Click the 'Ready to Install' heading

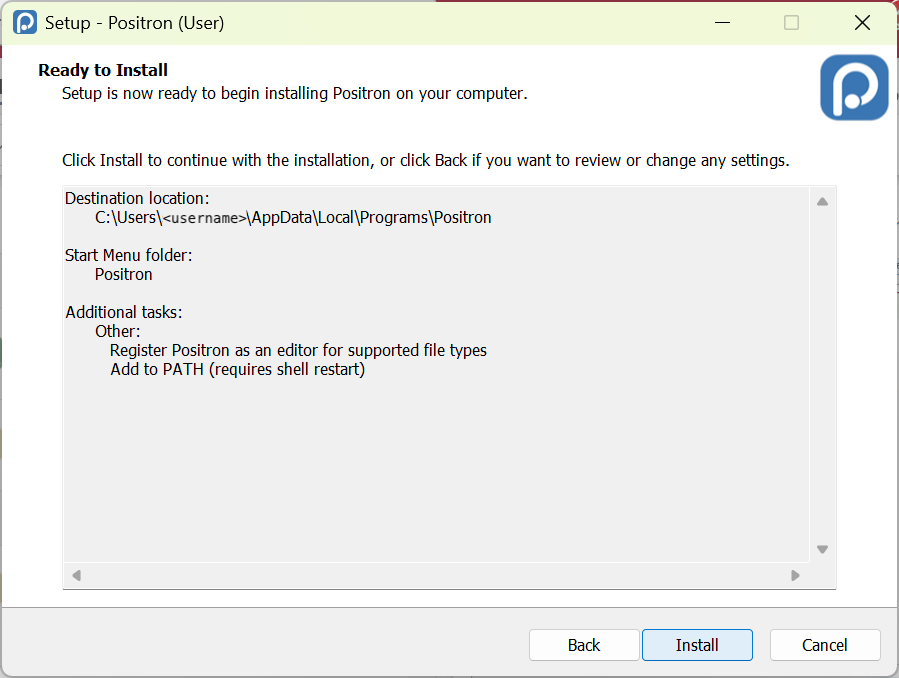(x=103, y=70)
